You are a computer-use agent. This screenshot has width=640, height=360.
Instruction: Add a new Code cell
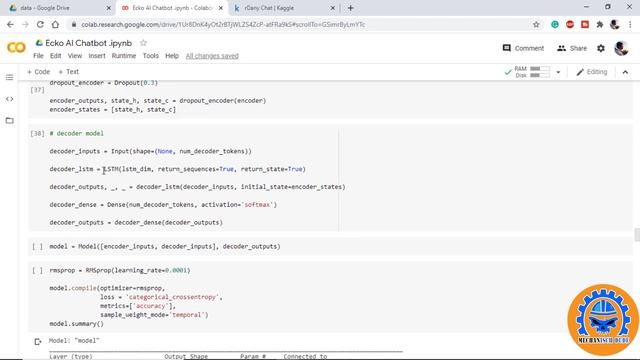pyautogui.click(x=38, y=72)
